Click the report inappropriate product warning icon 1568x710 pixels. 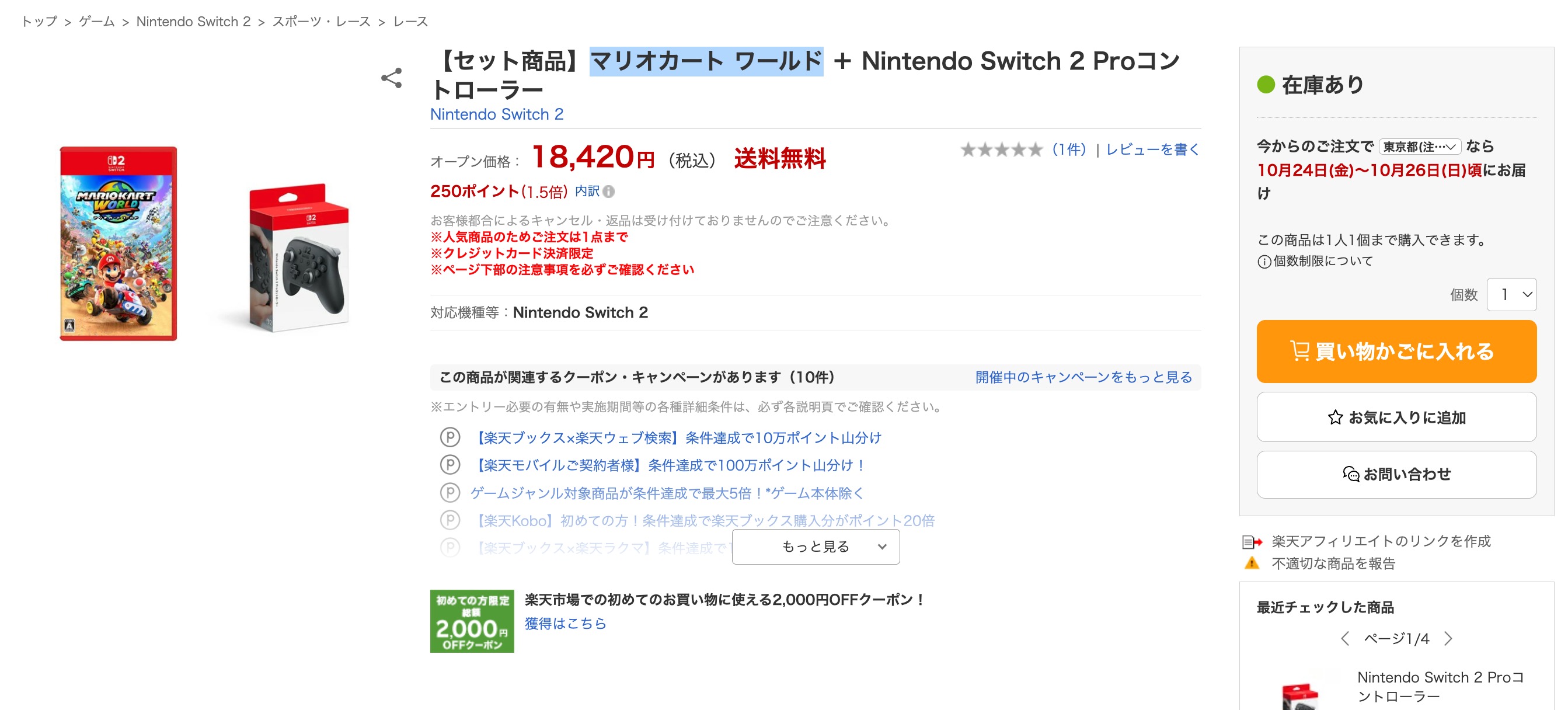(x=1252, y=563)
